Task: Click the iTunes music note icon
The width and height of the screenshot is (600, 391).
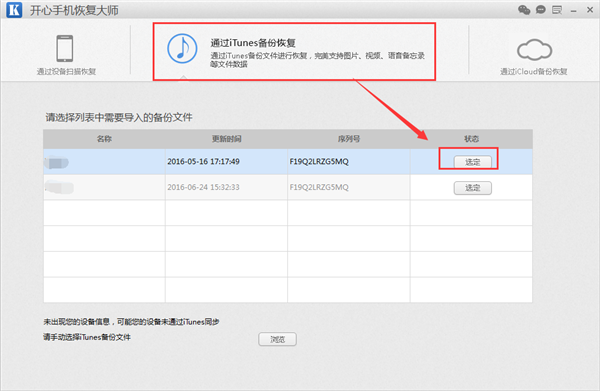Action: pos(182,49)
